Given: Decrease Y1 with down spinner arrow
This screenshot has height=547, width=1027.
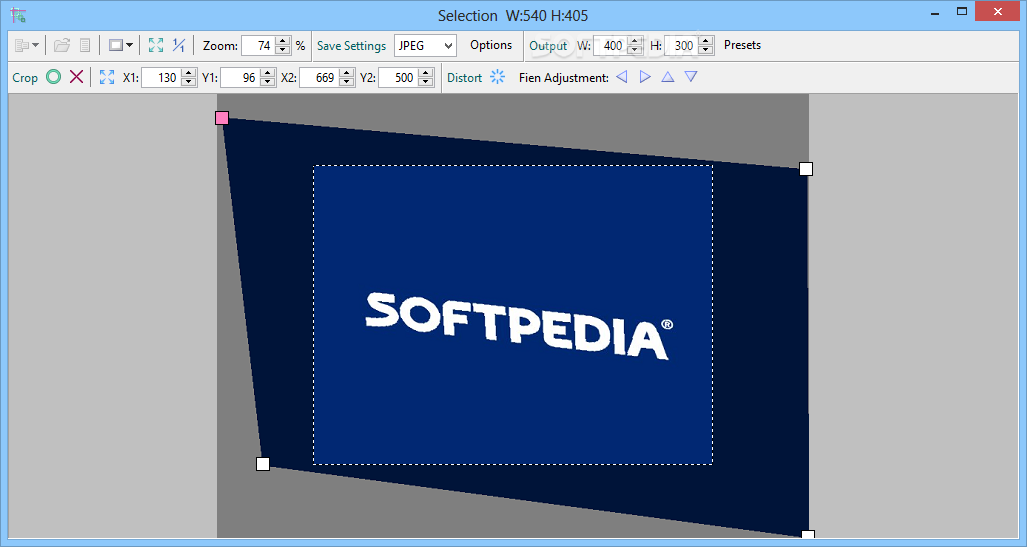Looking at the screenshot, I should click(267, 83).
